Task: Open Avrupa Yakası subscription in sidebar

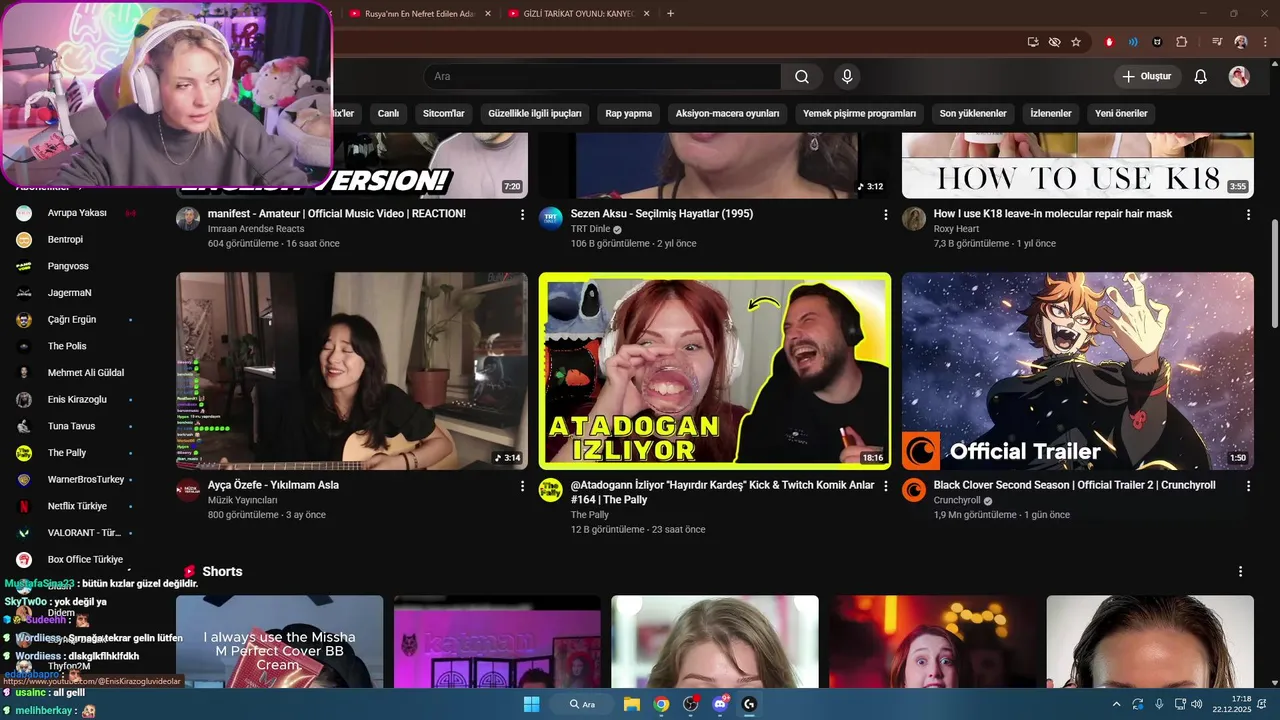Action: (x=78, y=213)
